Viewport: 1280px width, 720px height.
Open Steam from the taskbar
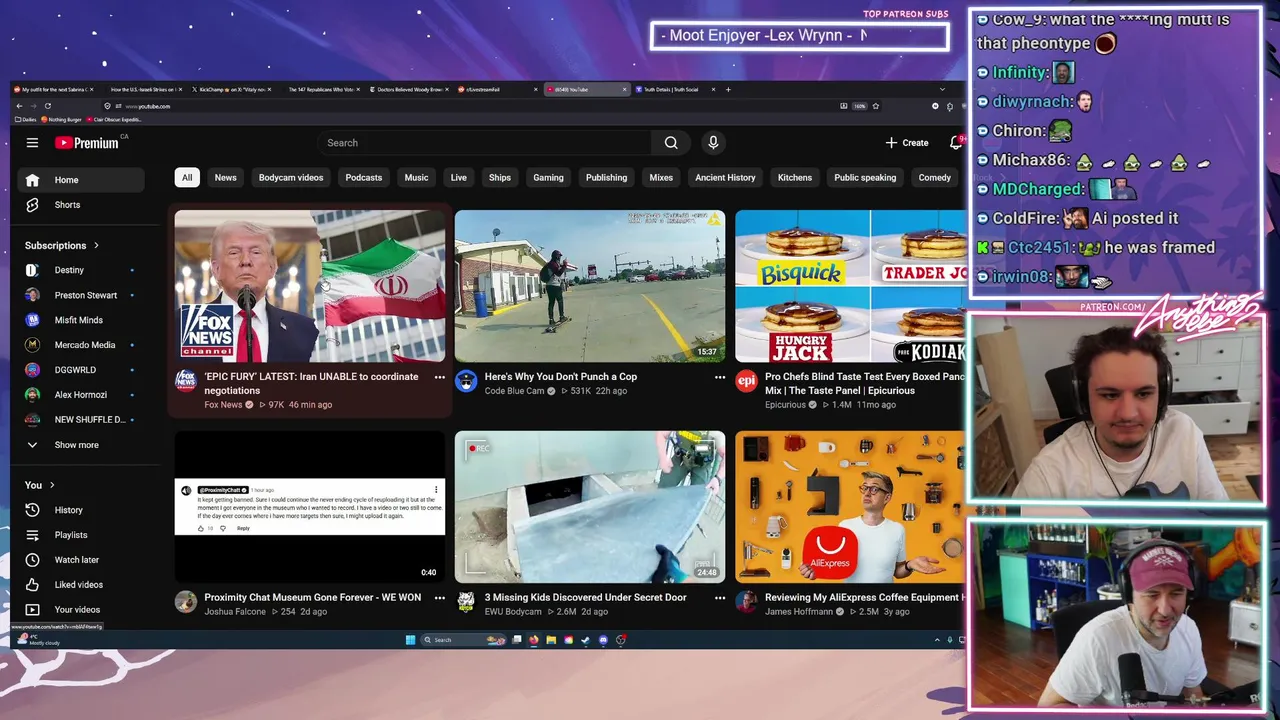tap(585, 640)
